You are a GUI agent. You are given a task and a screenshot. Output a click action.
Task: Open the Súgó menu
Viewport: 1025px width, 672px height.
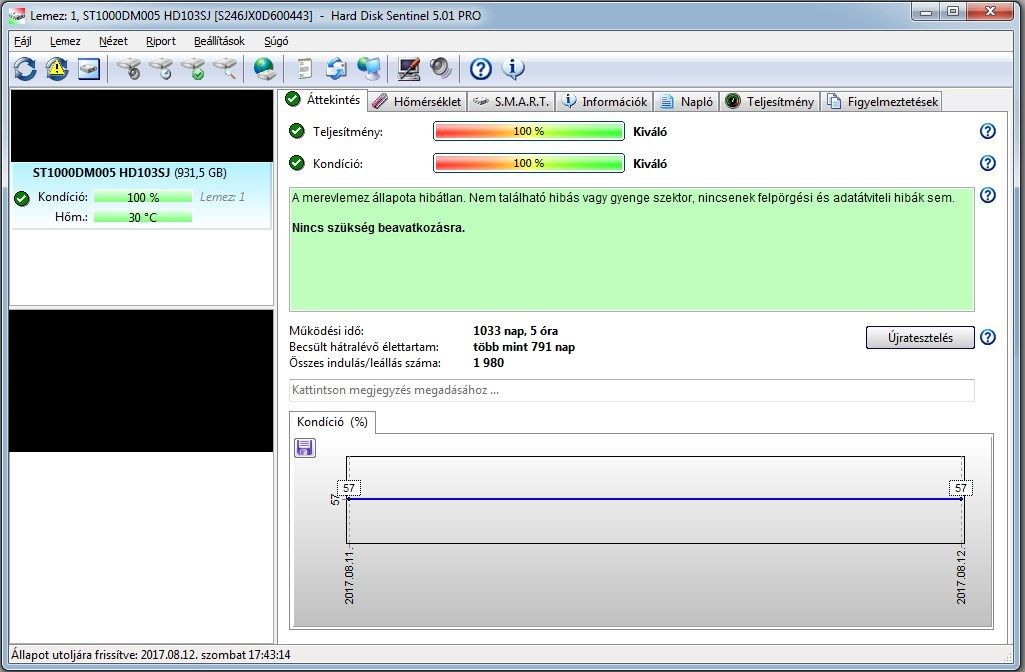pos(276,41)
